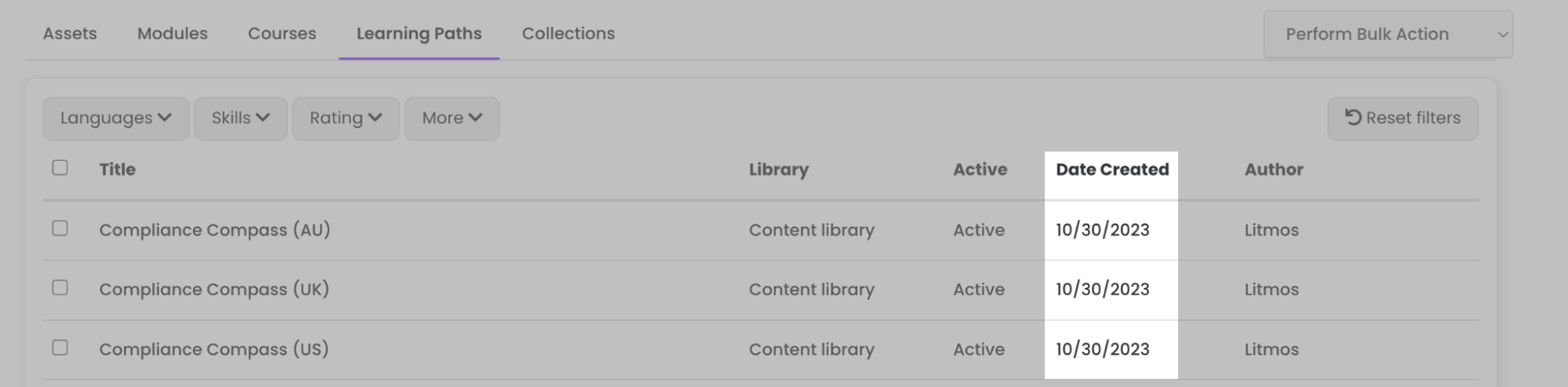Click the Author column header
Image resolution: width=1568 pixels, height=387 pixels.
1273,170
